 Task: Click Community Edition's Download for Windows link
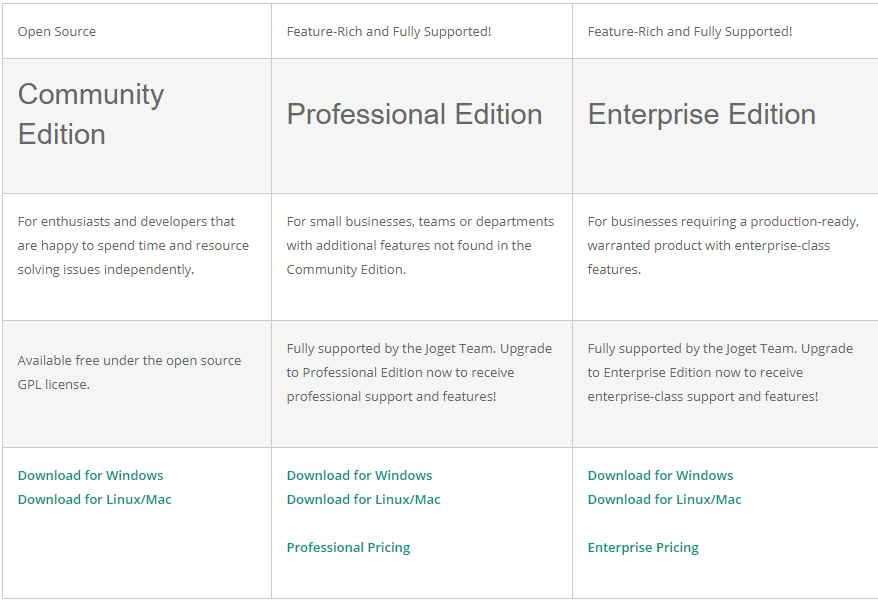pyautogui.click(x=90, y=475)
